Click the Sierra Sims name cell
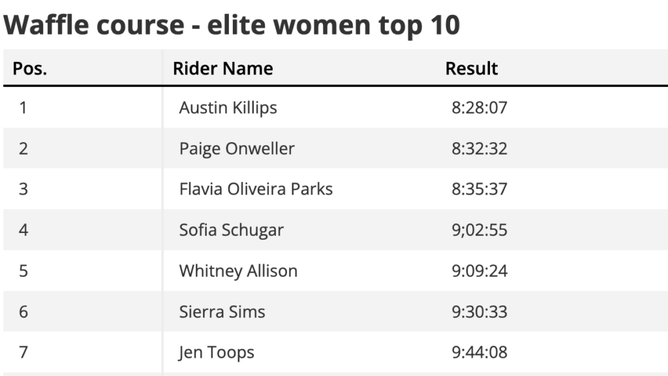The image size is (668, 376). coord(222,312)
